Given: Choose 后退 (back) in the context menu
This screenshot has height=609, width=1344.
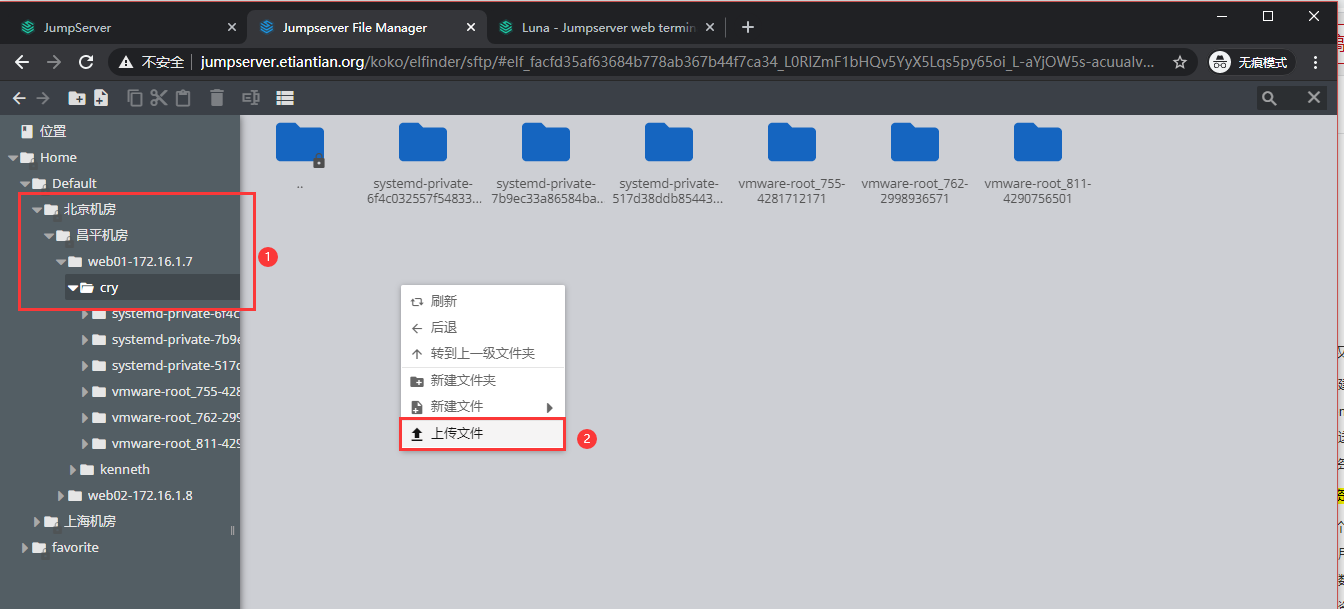Looking at the screenshot, I should [x=483, y=327].
